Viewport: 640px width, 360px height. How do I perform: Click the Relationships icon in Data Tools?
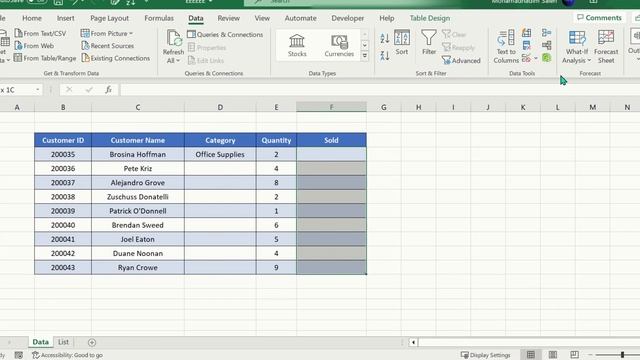(x=547, y=45)
